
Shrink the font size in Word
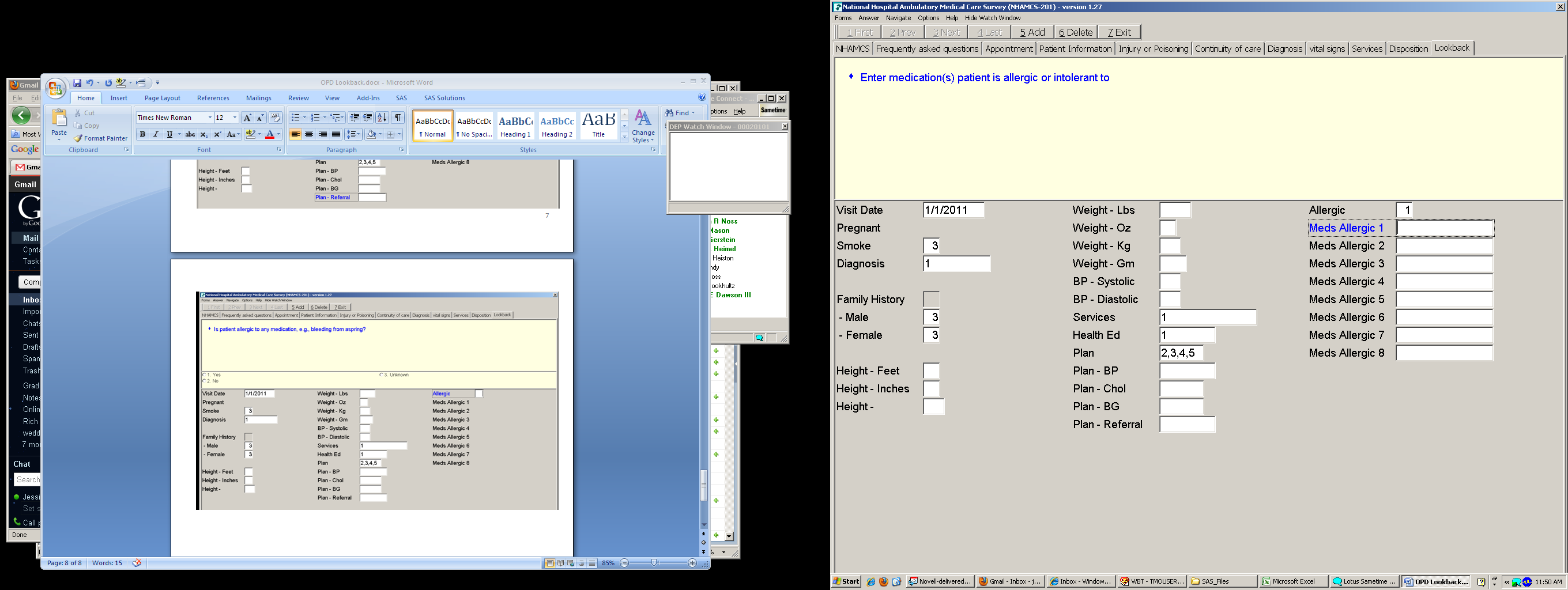point(260,118)
